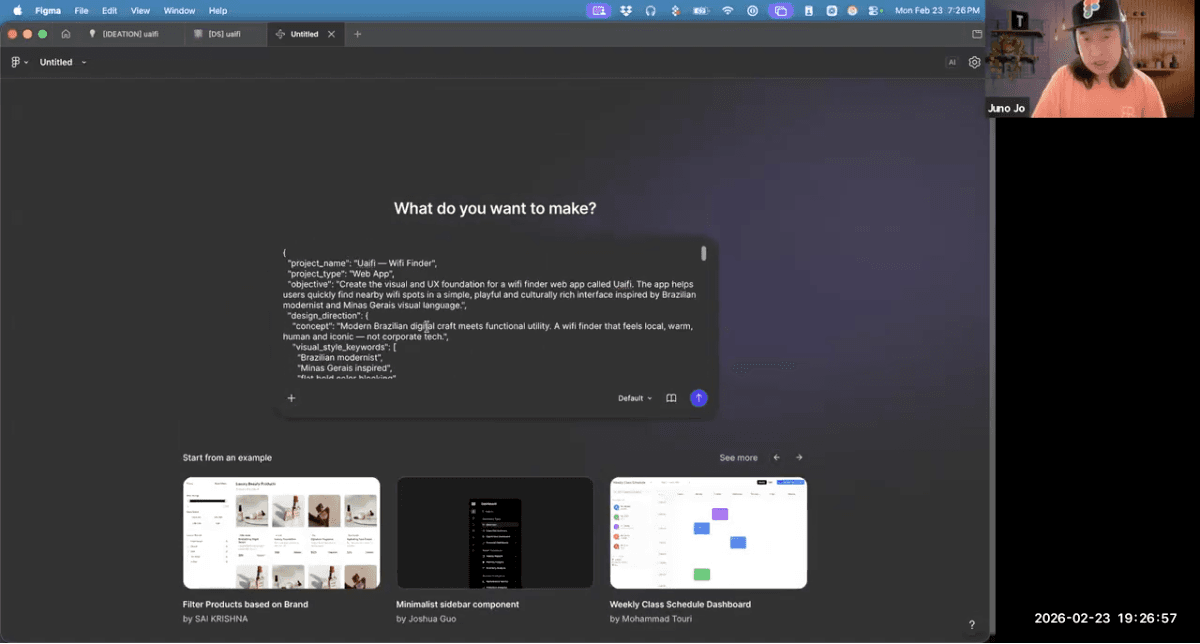This screenshot has height=644, width=1200.
Task: Open the Figma home icon in tab bar
Action: pyautogui.click(x=66, y=33)
